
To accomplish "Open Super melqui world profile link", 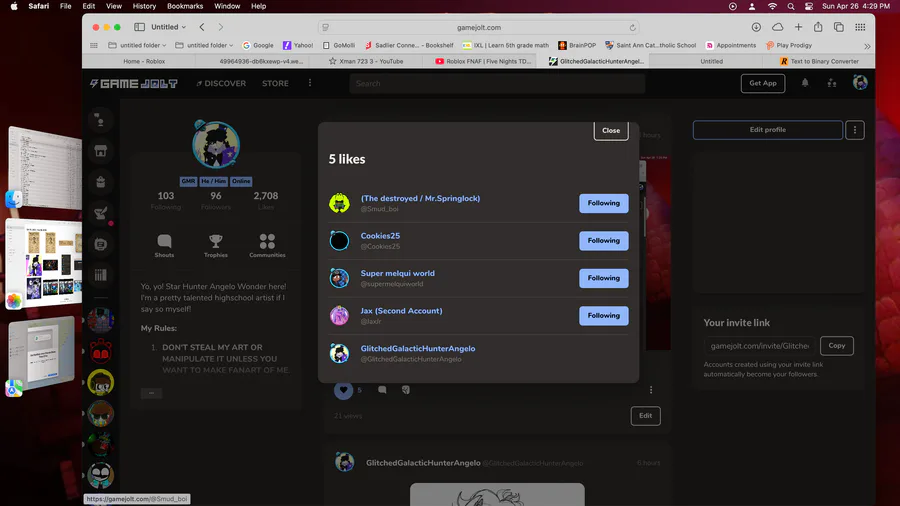I will [x=397, y=273].
